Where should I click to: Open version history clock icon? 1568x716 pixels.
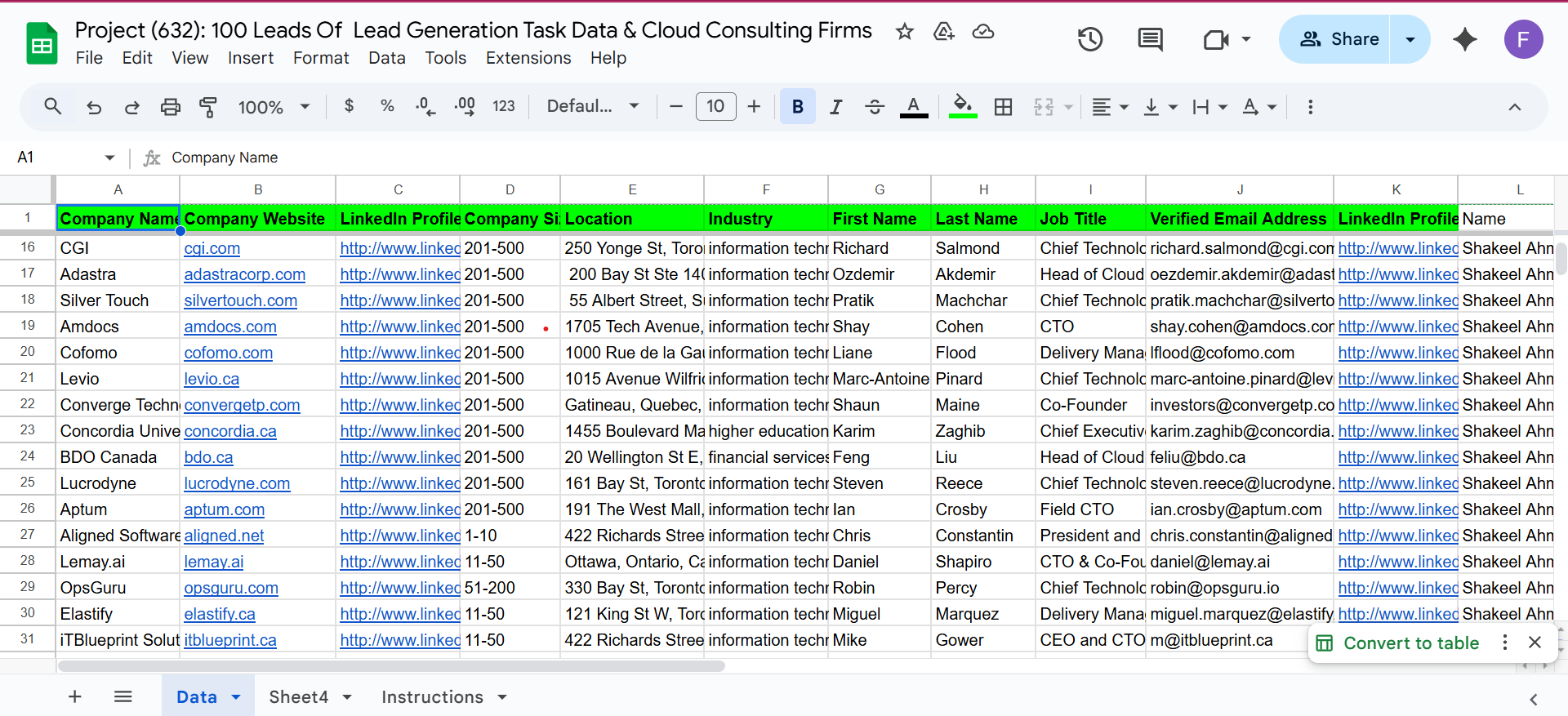(1090, 39)
